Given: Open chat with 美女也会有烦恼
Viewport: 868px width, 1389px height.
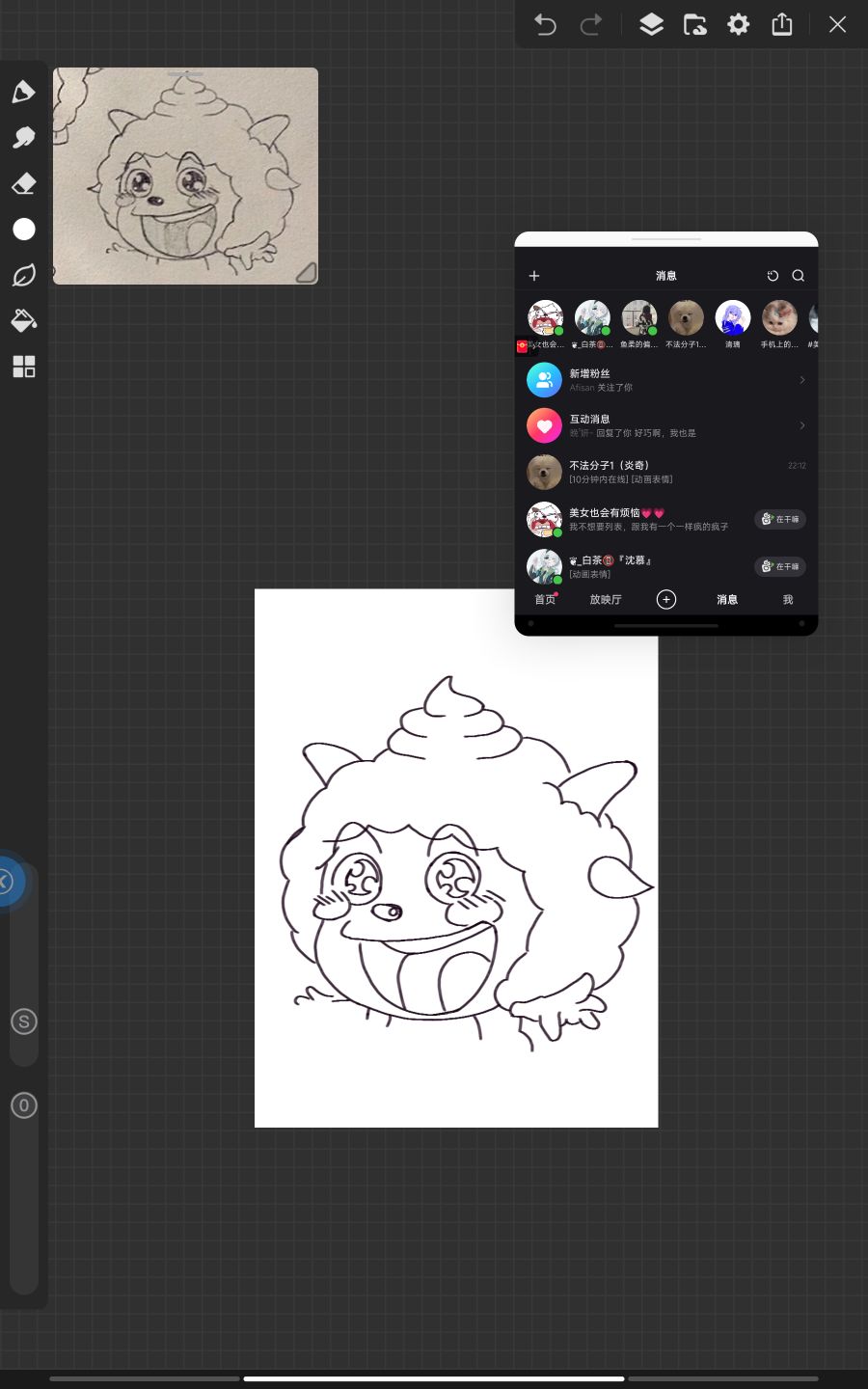Looking at the screenshot, I should pyautogui.click(x=666, y=519).
